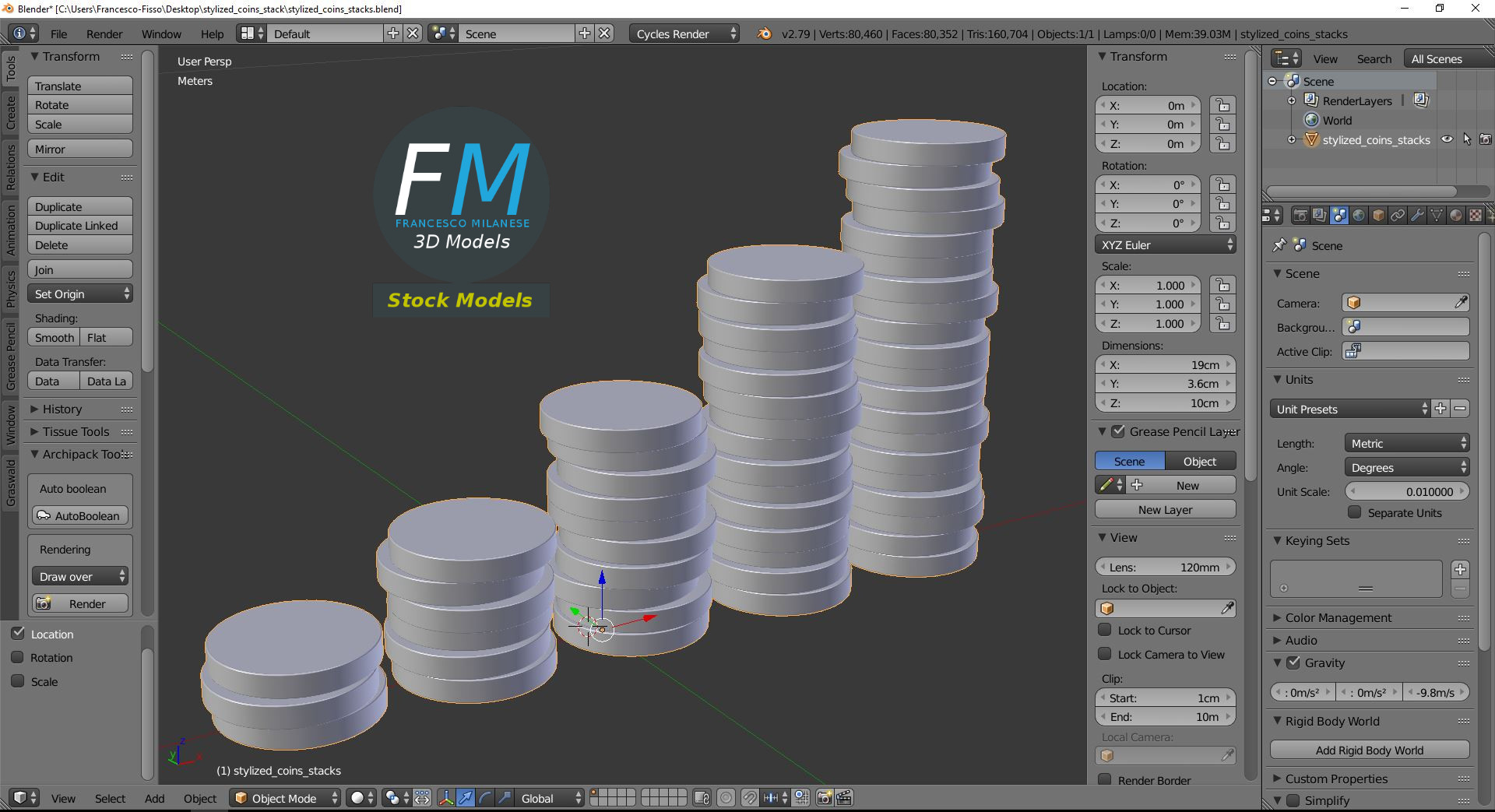Screen dimensions: 1495x812
Task: Toggle the 3D manipulator axes icon
Action: (446, 798)
